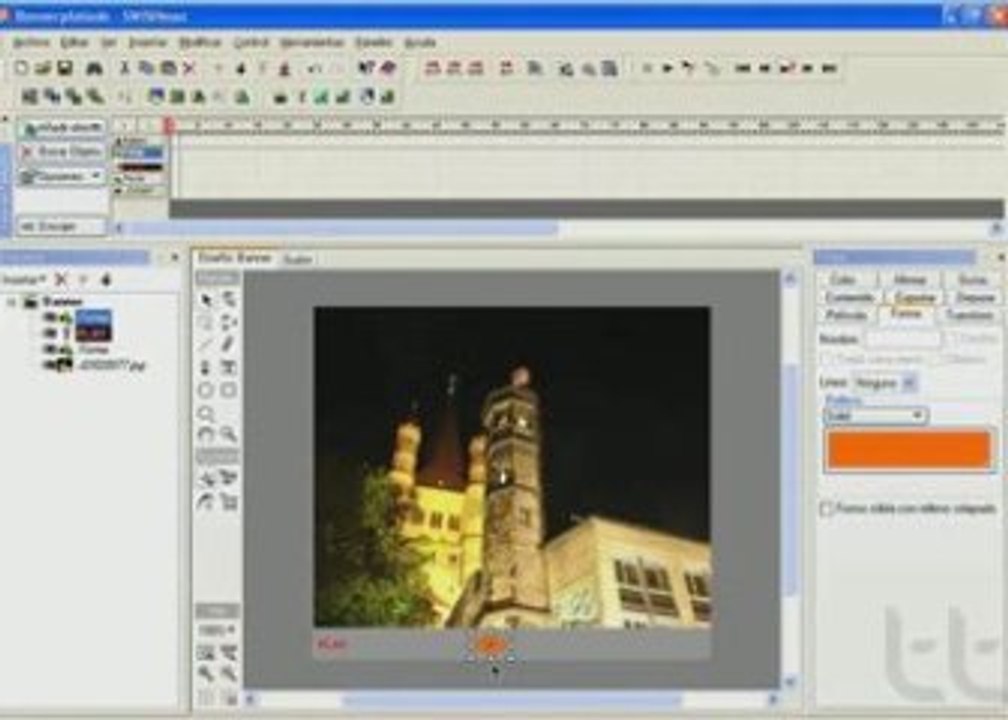The image size is (1008, 720).
Task: Click the Encoger button
Action: pos(61,226)
